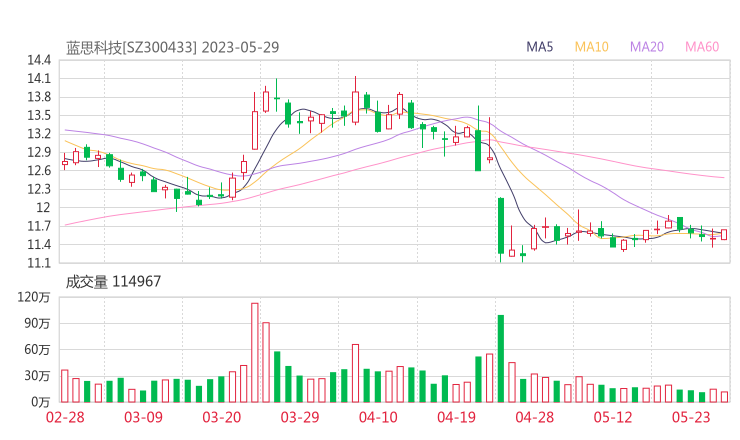
Task: Click the 04-10 date axis label
Action: [378, 417]
